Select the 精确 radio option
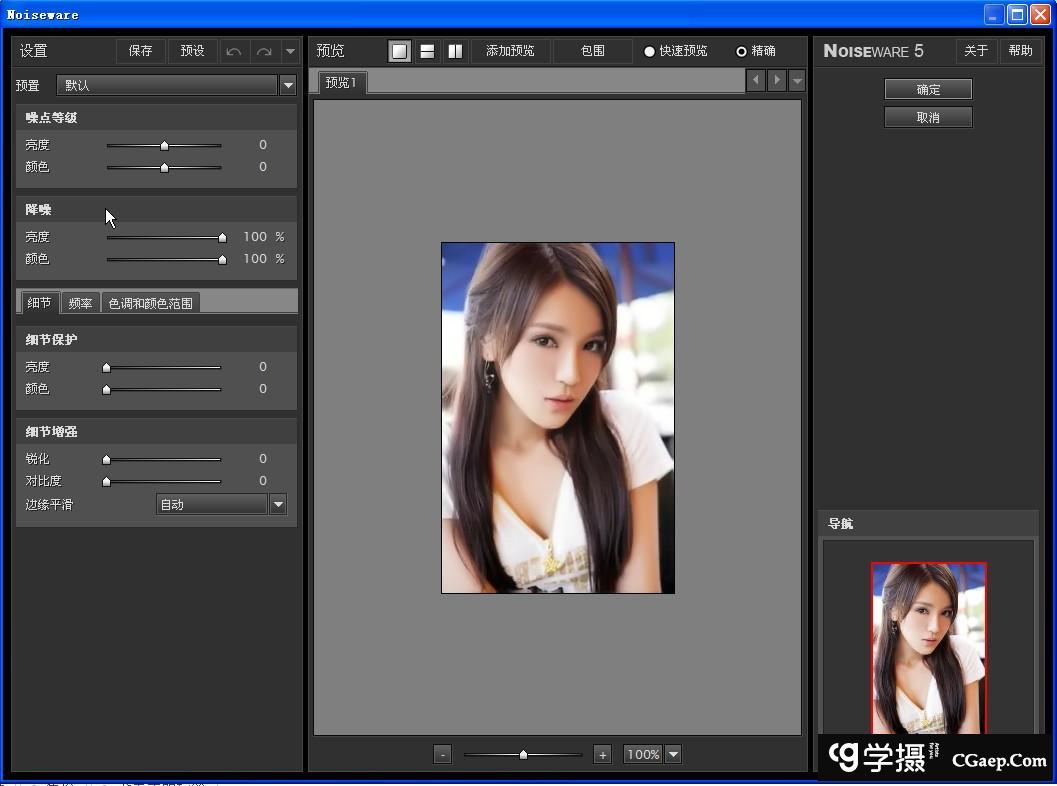This screenshot has width=1057, height=786. point(741,51)
